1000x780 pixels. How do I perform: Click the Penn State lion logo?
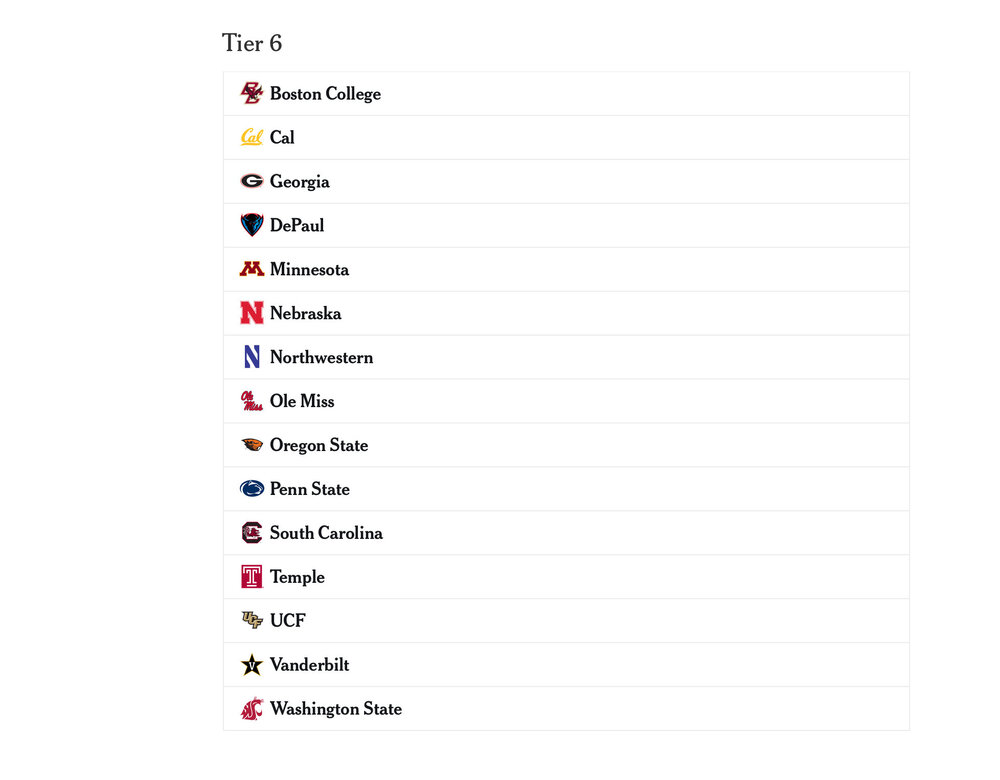pyautogui.click(x=251, y=489)
